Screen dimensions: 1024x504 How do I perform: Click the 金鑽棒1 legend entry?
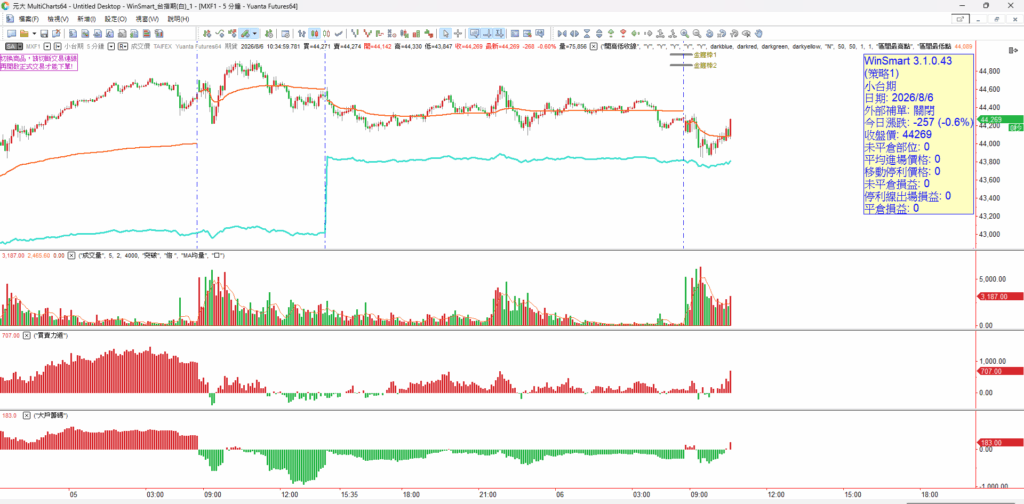[x=705, y=55]
